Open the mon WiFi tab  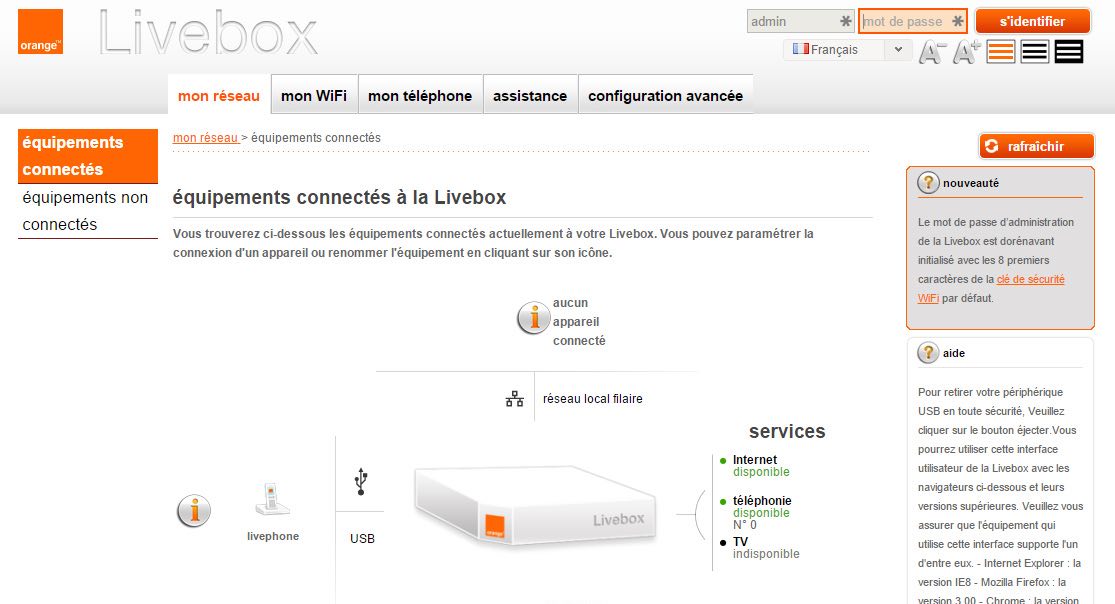point(314,95)
